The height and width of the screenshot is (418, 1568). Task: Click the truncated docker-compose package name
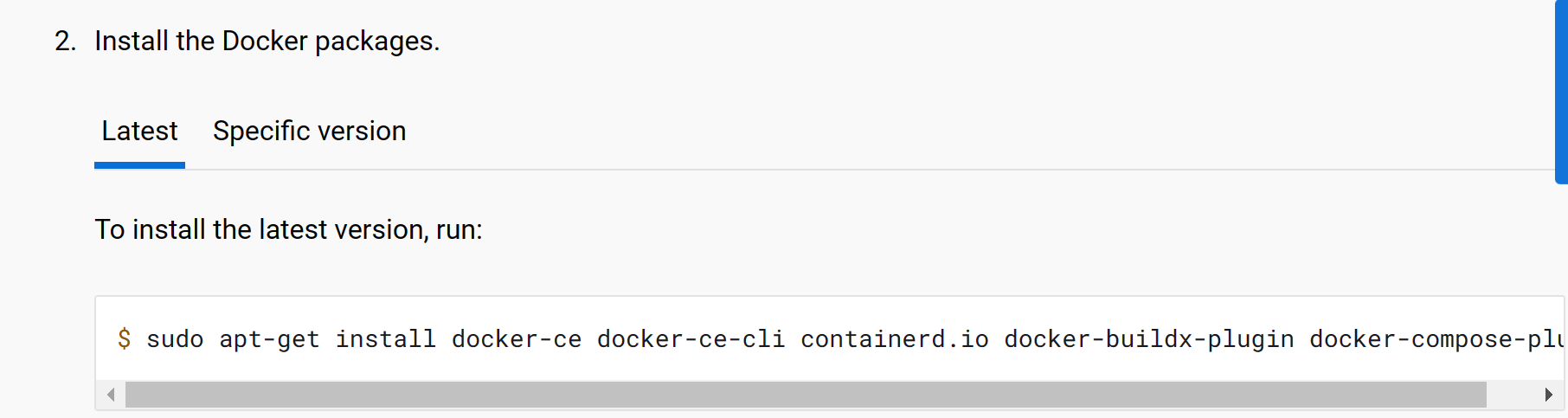pos(1436,338)
